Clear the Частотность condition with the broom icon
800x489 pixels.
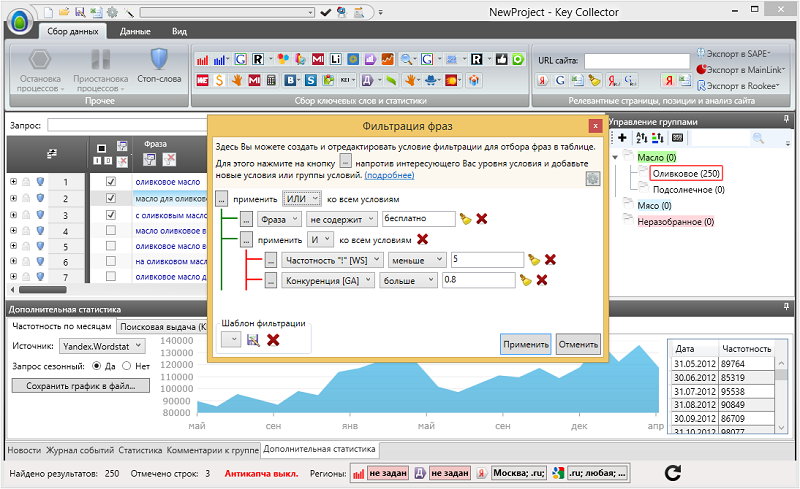click(534, 260)
